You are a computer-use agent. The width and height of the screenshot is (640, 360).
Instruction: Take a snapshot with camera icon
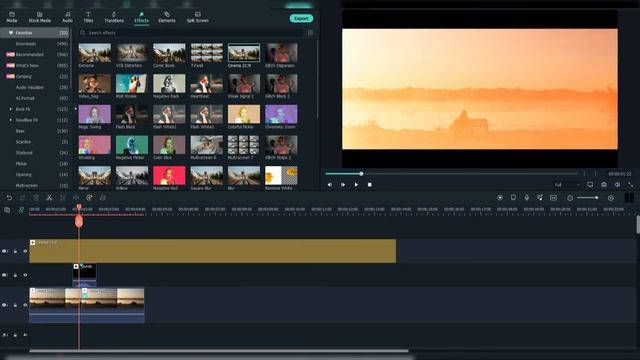[x=604, y=184]
